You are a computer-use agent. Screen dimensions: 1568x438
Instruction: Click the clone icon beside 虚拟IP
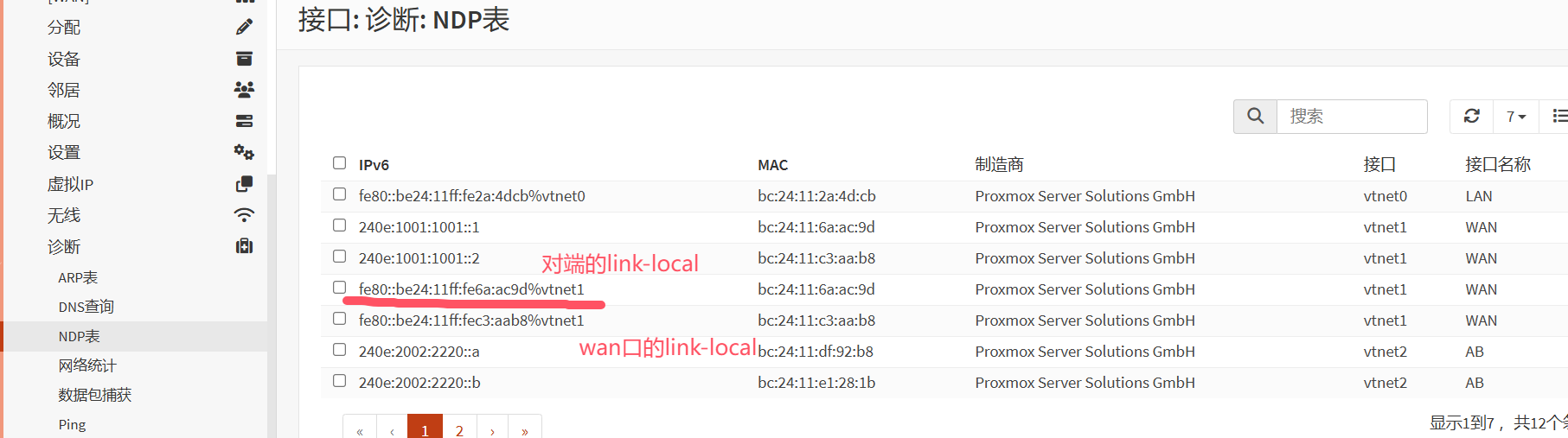point(244,184)
